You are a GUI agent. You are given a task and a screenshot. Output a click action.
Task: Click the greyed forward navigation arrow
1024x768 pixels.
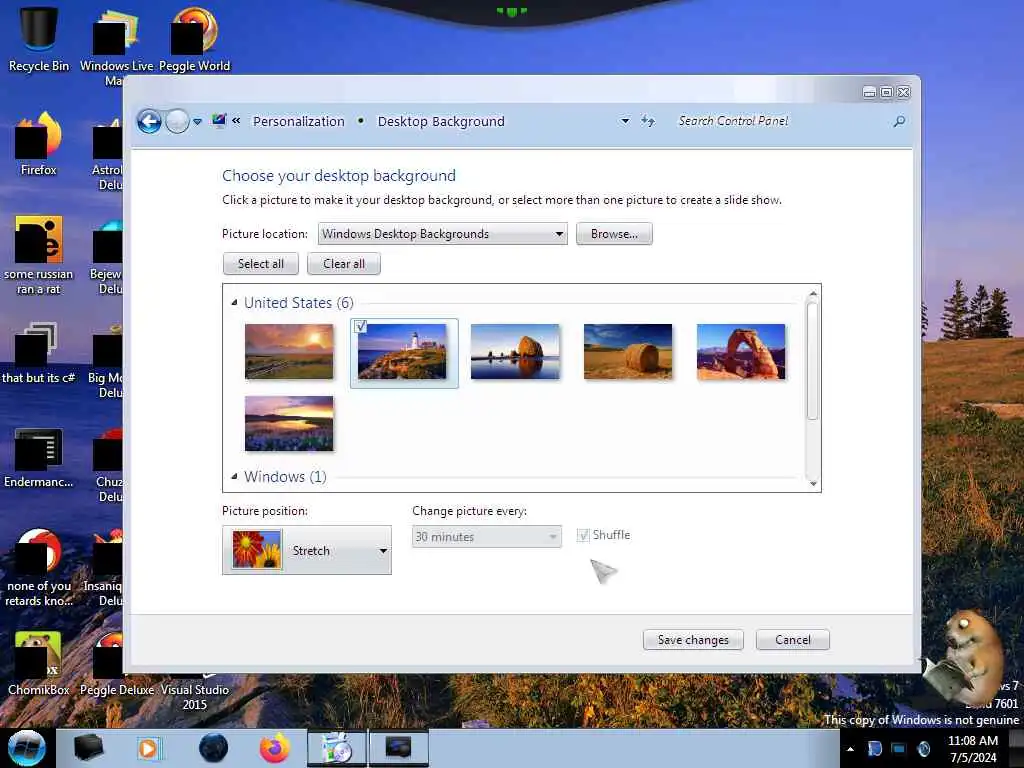click(x=177, y=121)
